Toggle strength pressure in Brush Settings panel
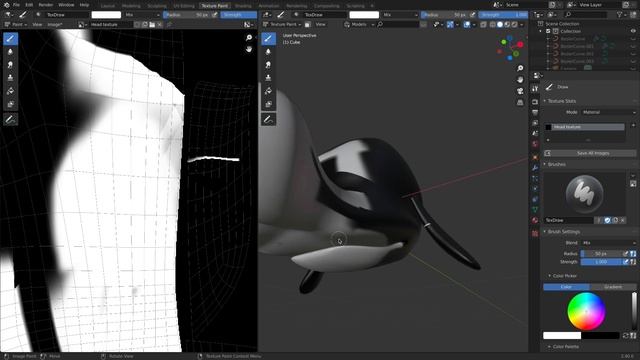The height and width of the screenshot is (360, 640). pos(625,262)
